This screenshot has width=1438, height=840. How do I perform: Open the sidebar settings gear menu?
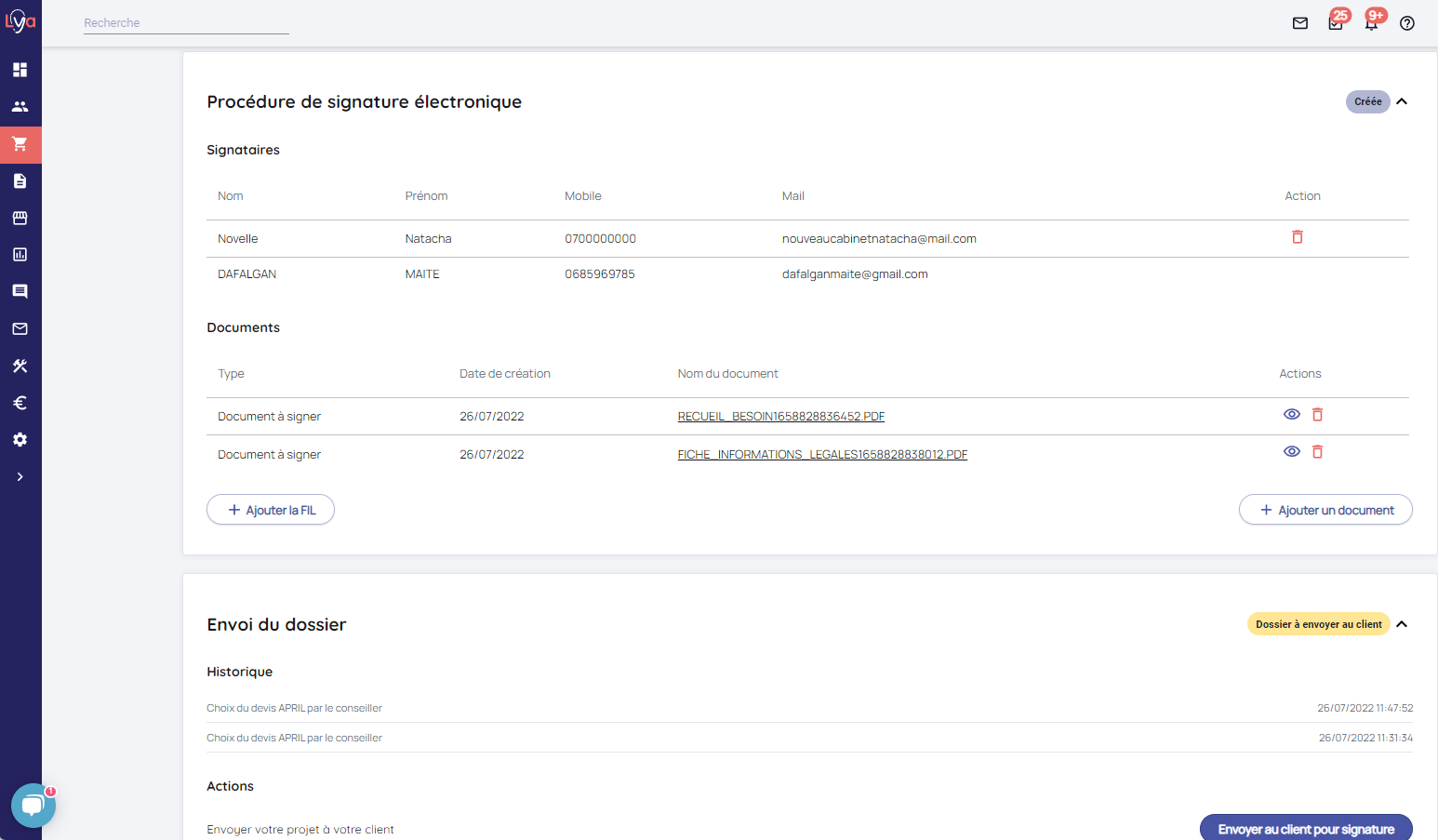(20, 440)
